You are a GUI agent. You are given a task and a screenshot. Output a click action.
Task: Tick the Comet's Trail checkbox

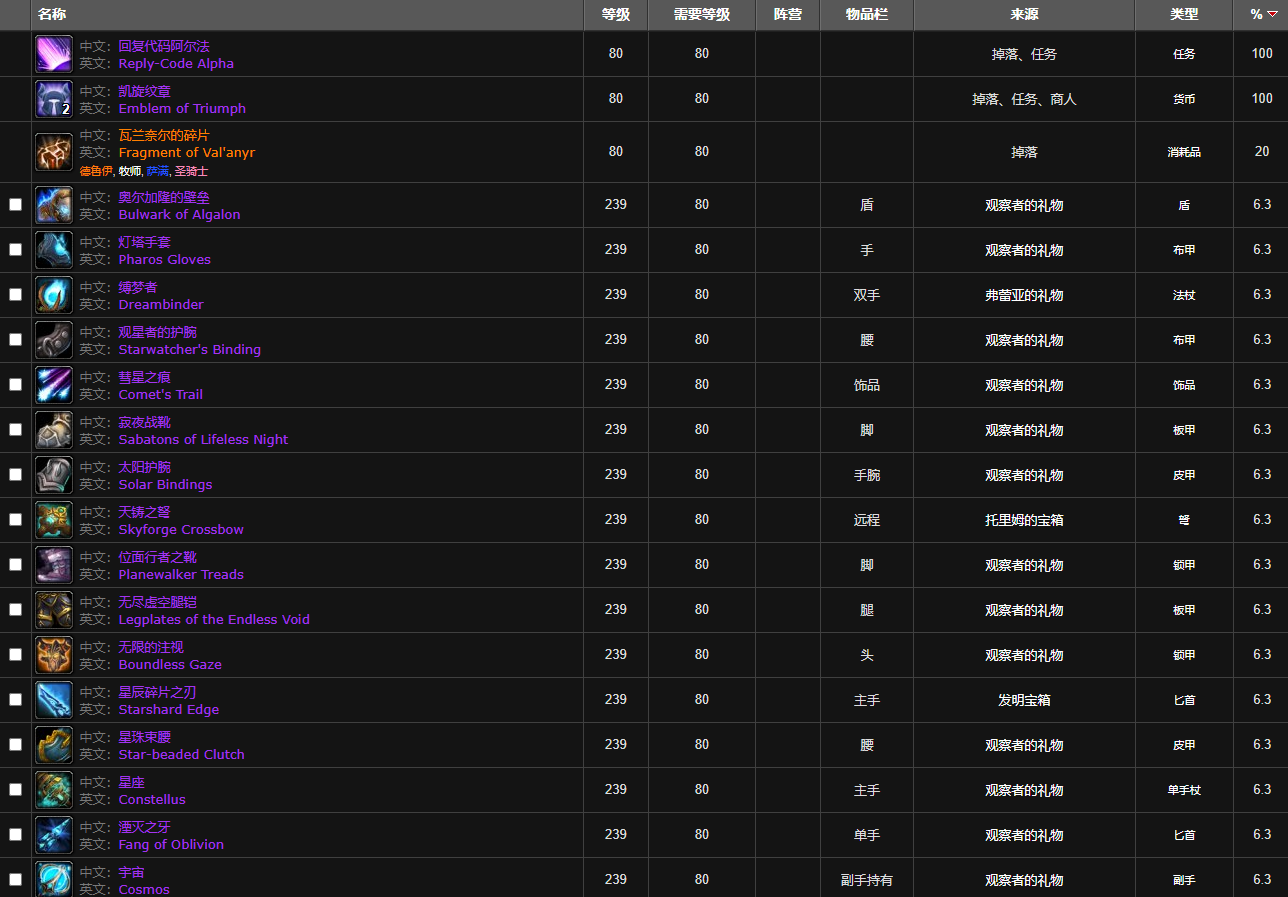(x=15, y=384)
